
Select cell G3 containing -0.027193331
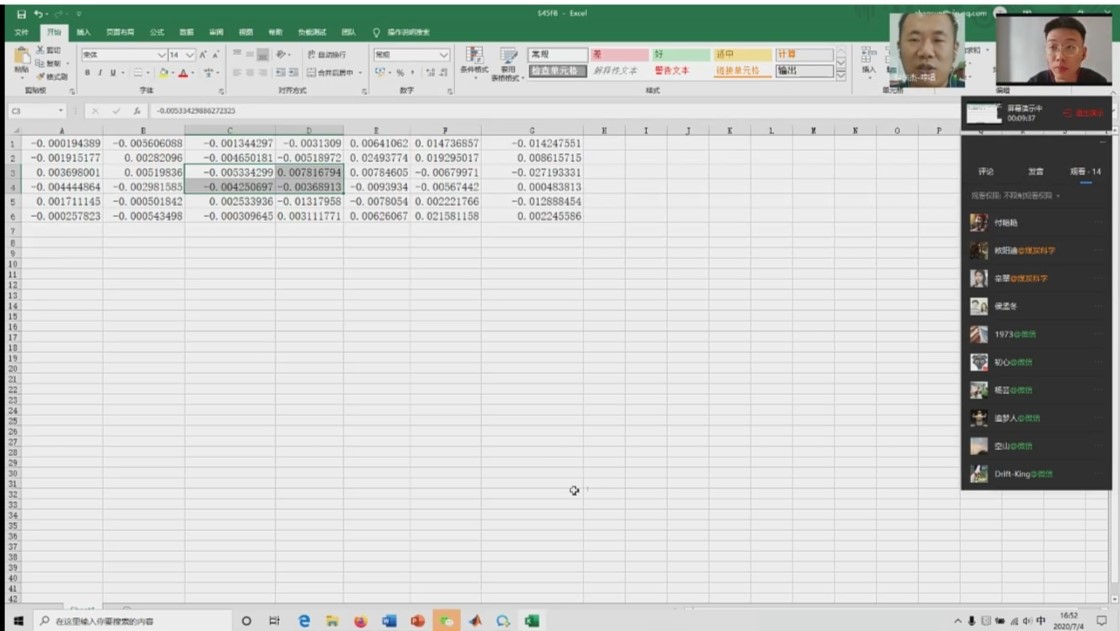pyautogui.click(x=532, y=172)
